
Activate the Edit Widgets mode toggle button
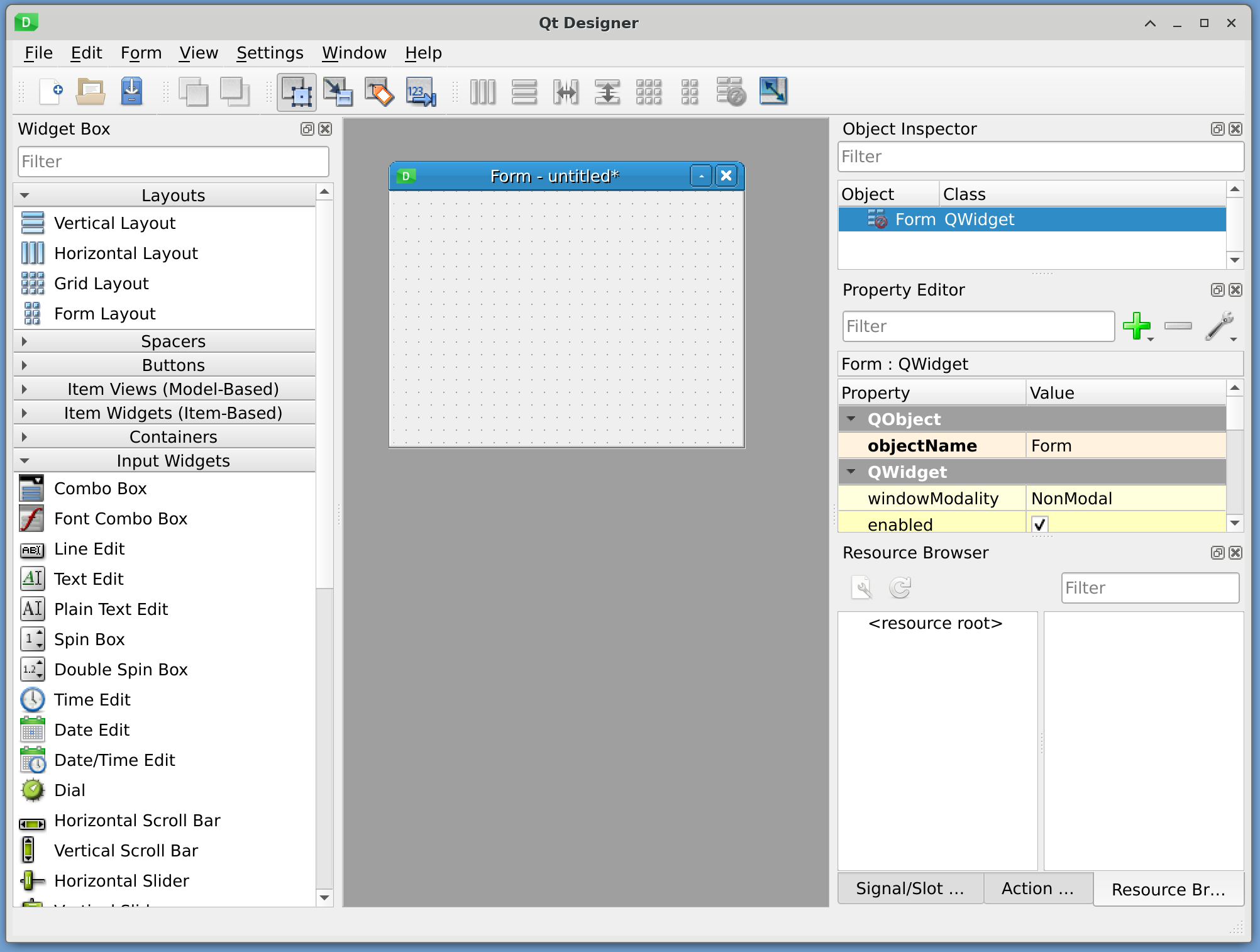pyautogui.click(x=296, y=92)
